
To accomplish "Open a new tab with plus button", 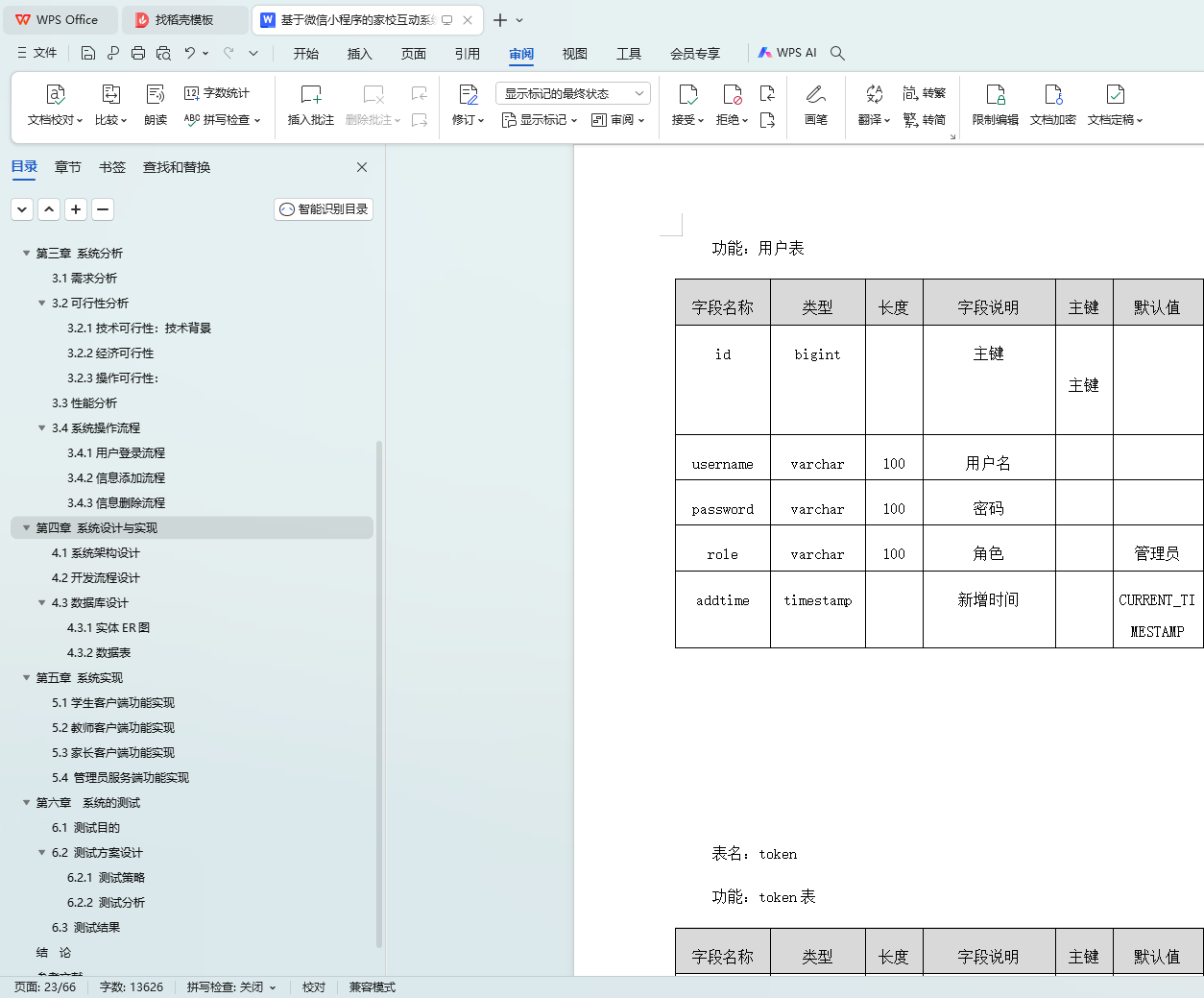I will (500, 20).
